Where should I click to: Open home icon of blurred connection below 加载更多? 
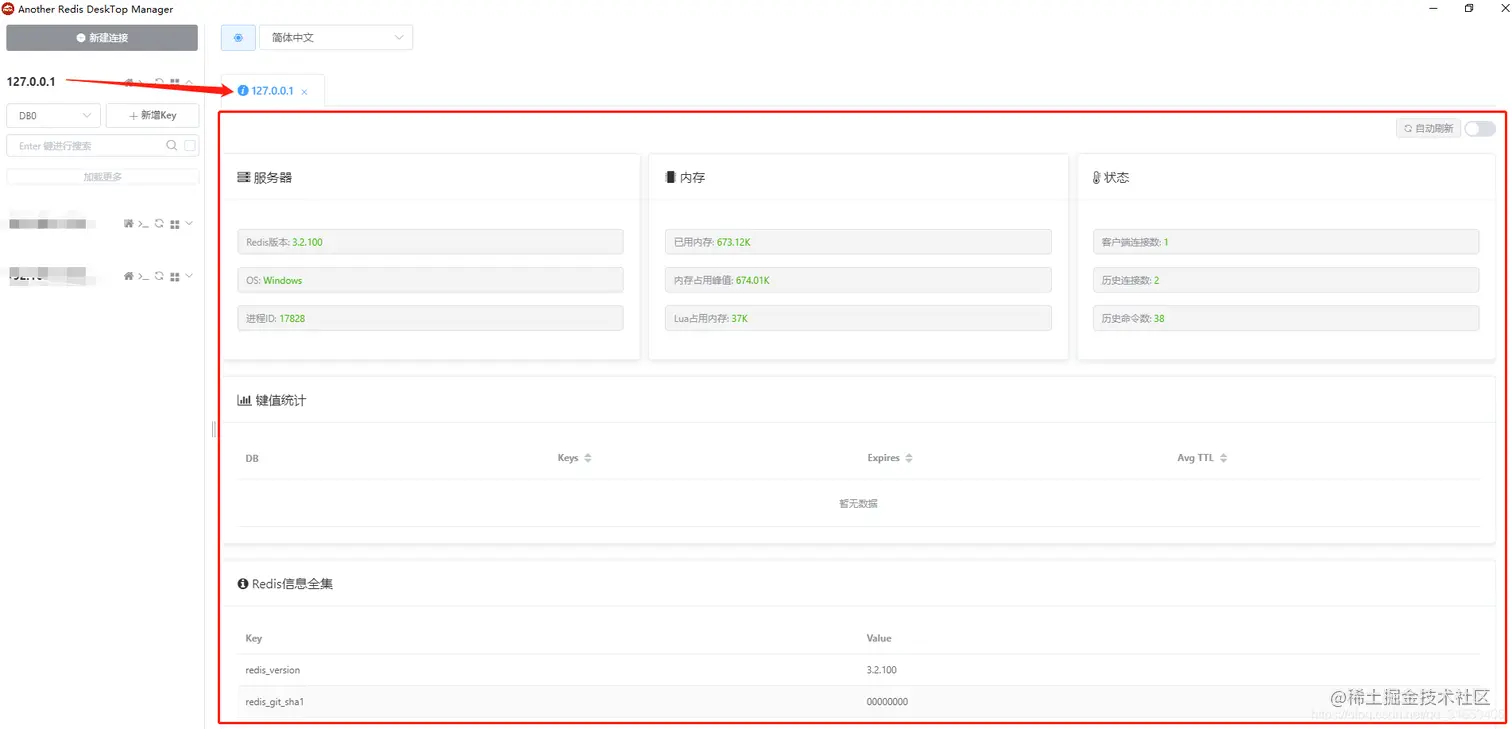(x=128, y=224)
